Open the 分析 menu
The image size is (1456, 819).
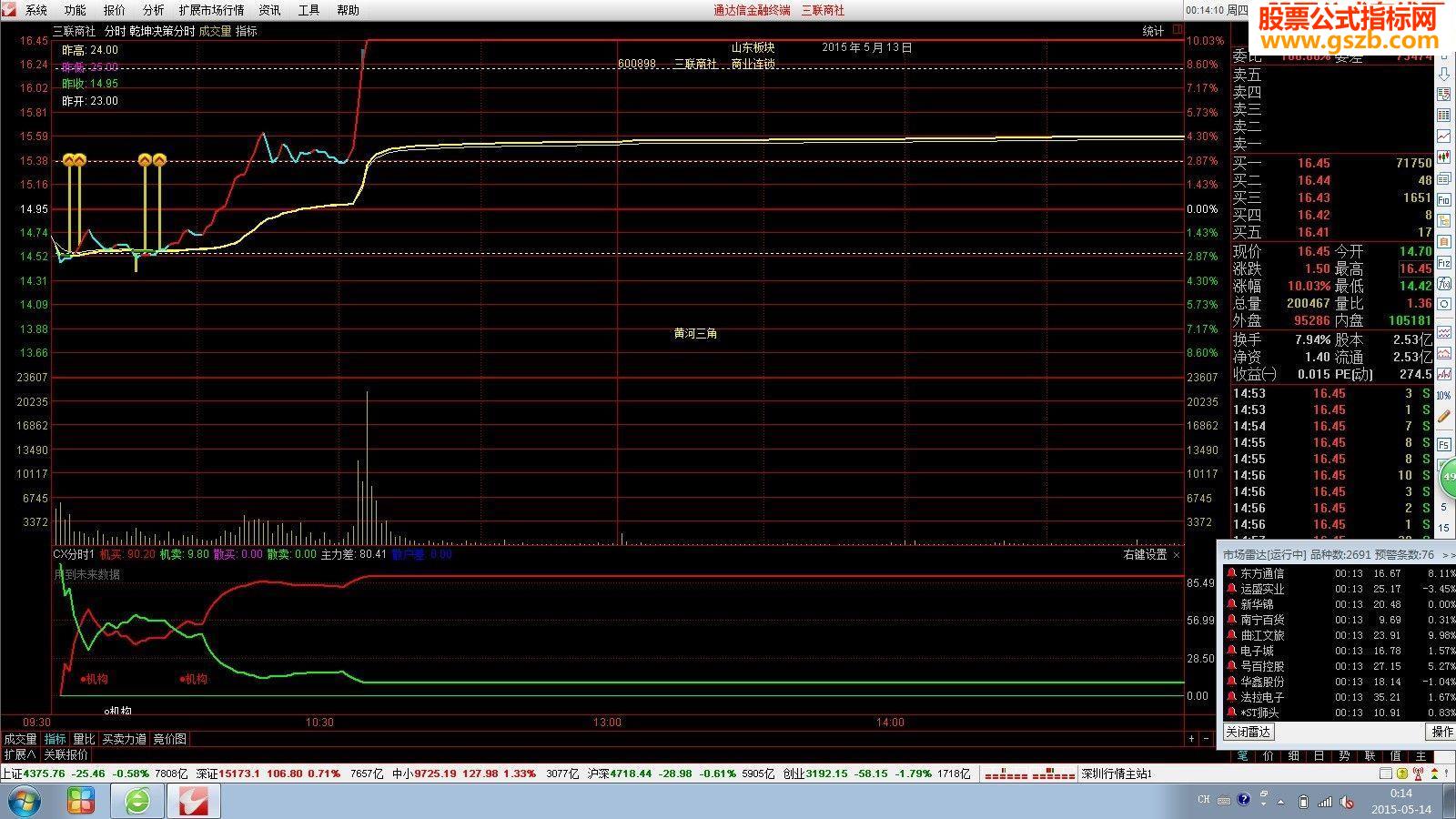154,10
